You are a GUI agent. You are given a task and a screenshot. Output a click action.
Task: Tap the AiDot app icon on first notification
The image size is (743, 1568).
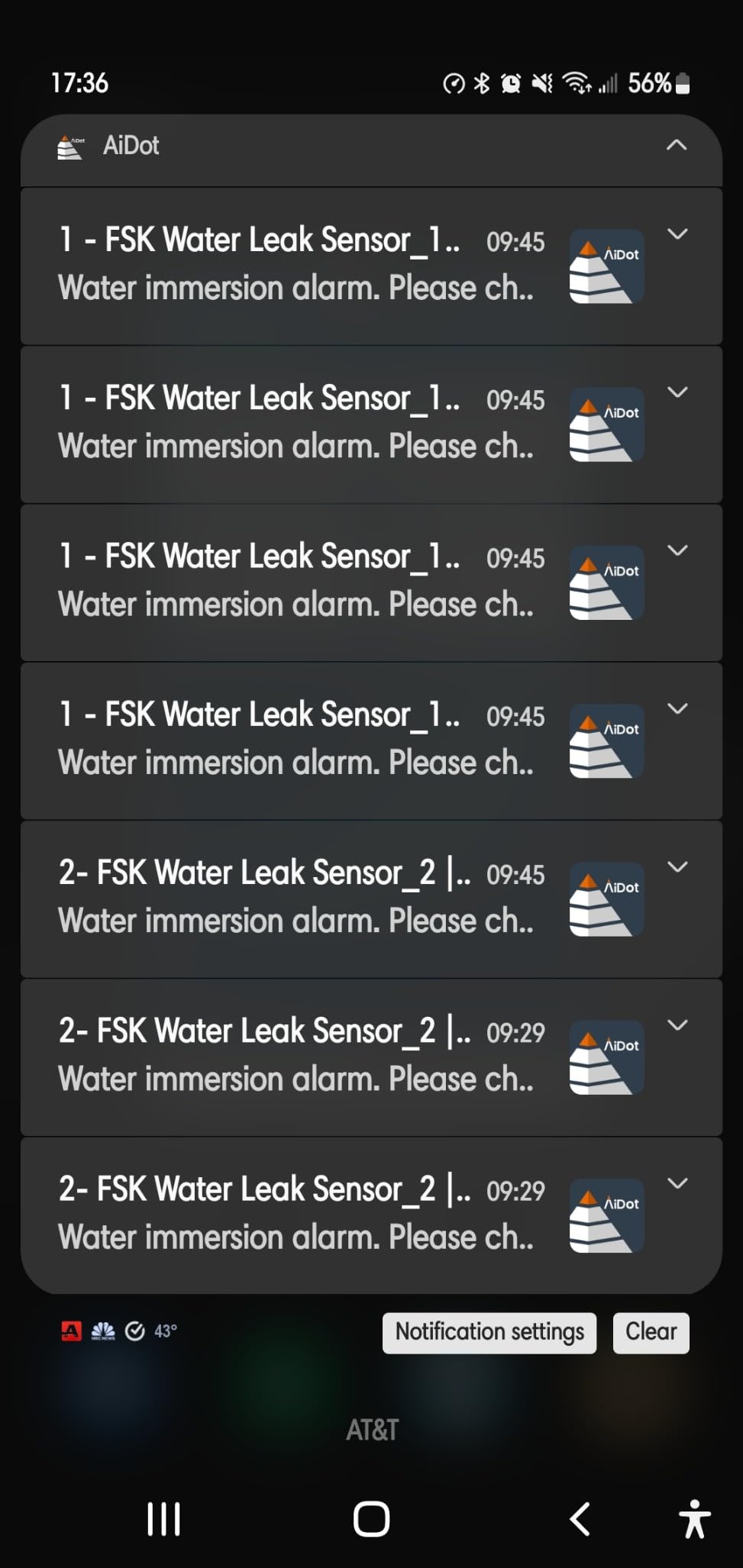(605, 266)
